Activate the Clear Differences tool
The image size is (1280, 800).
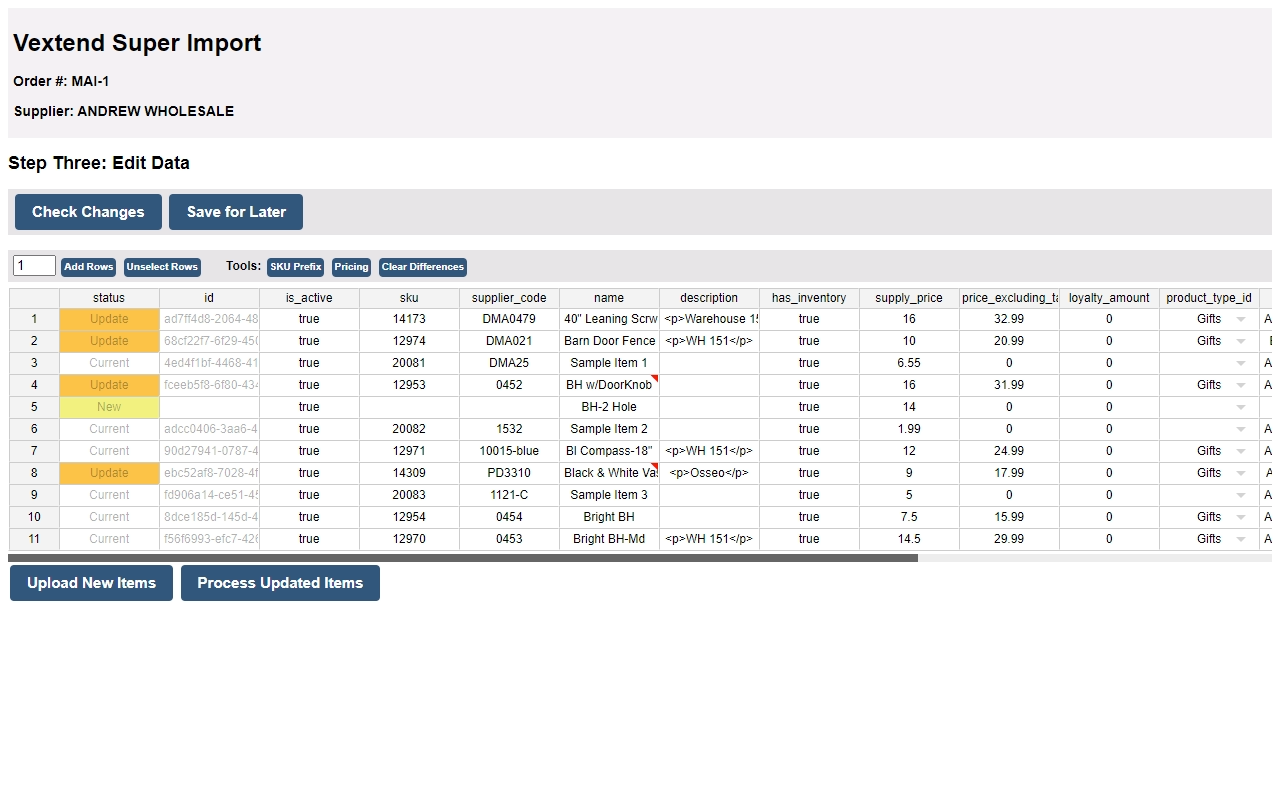coord(422,266)
